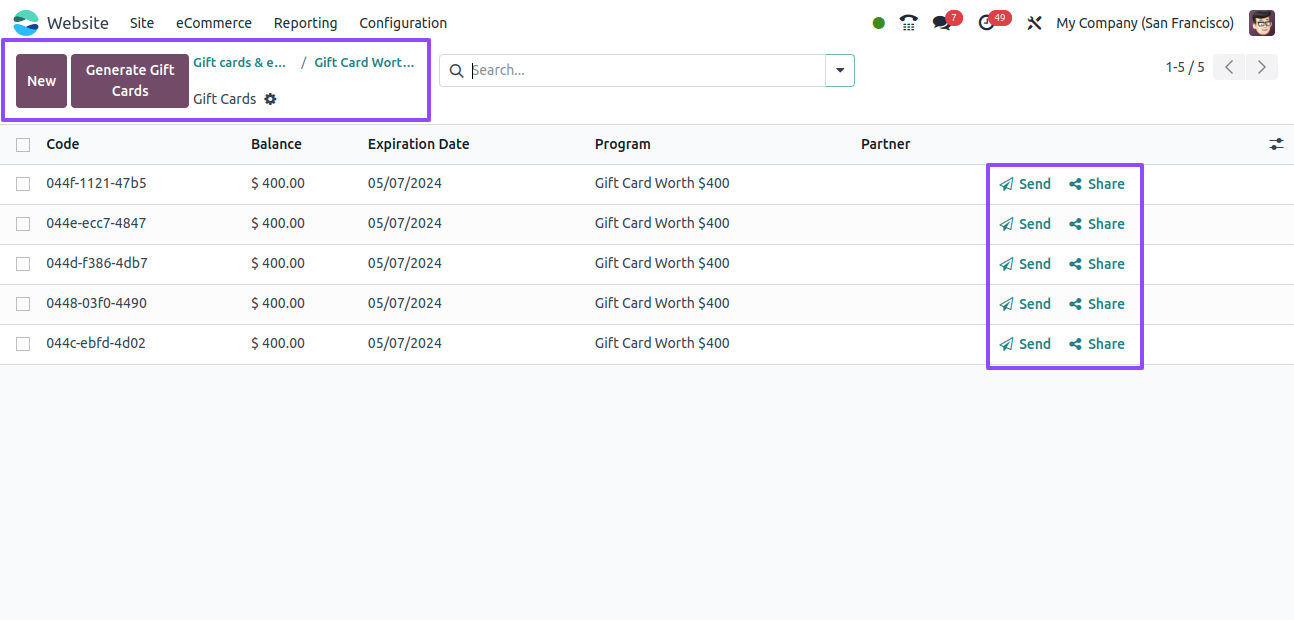Check the row for code 044e-ecc7-4847

(x=23, y=224)
